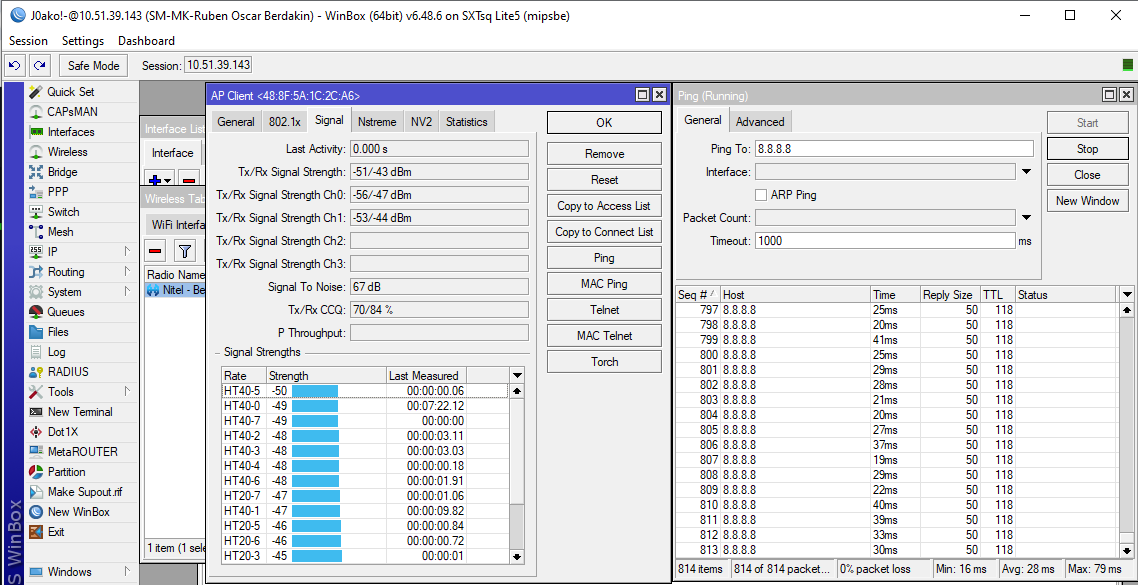The height and width of the screenshot is (585, 1138).
Task: Click the filter funnel icon in Wireless Tables
Action: (185, 250)
